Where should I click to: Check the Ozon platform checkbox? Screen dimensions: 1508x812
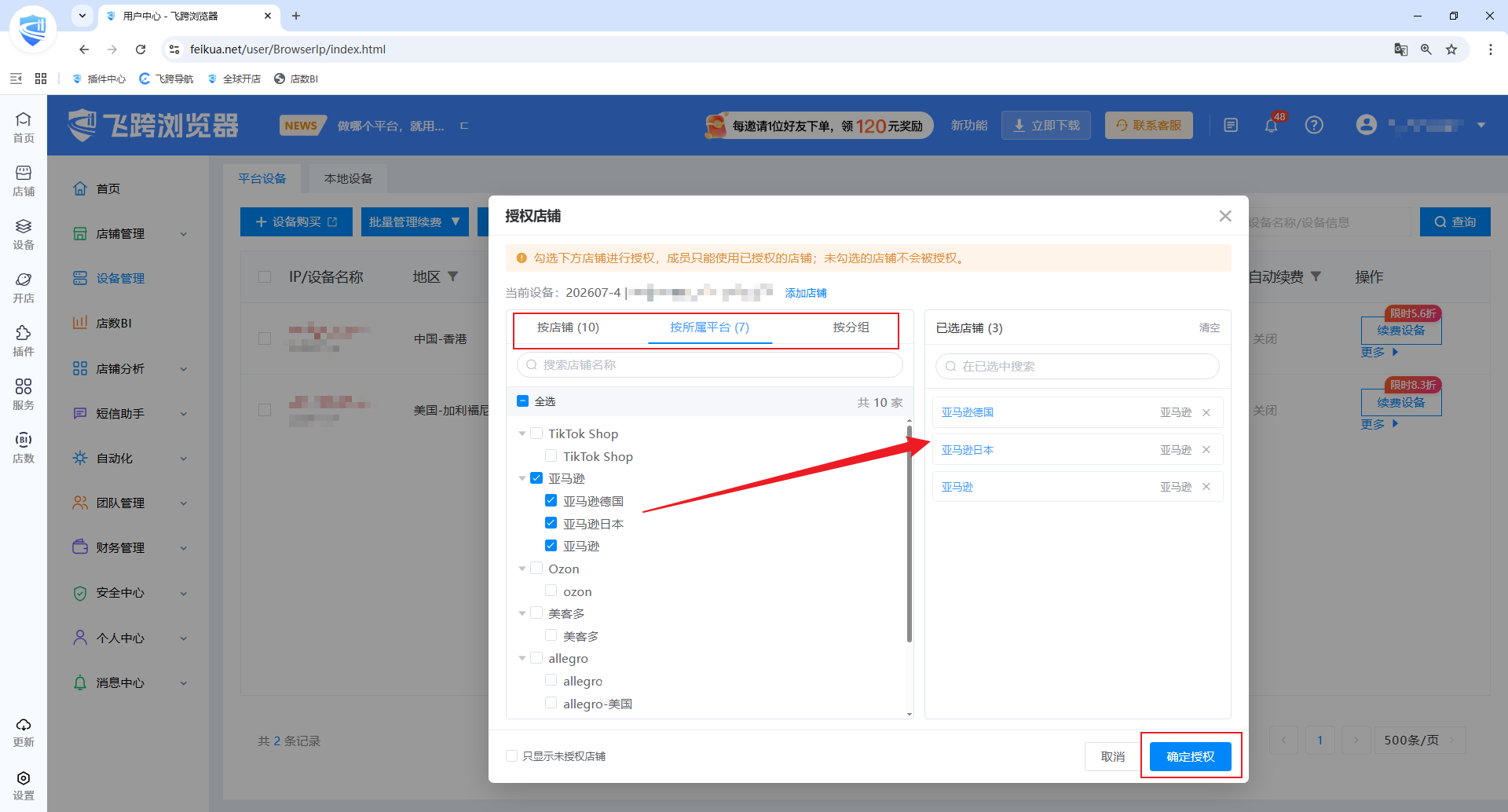(x=536, y=569)
